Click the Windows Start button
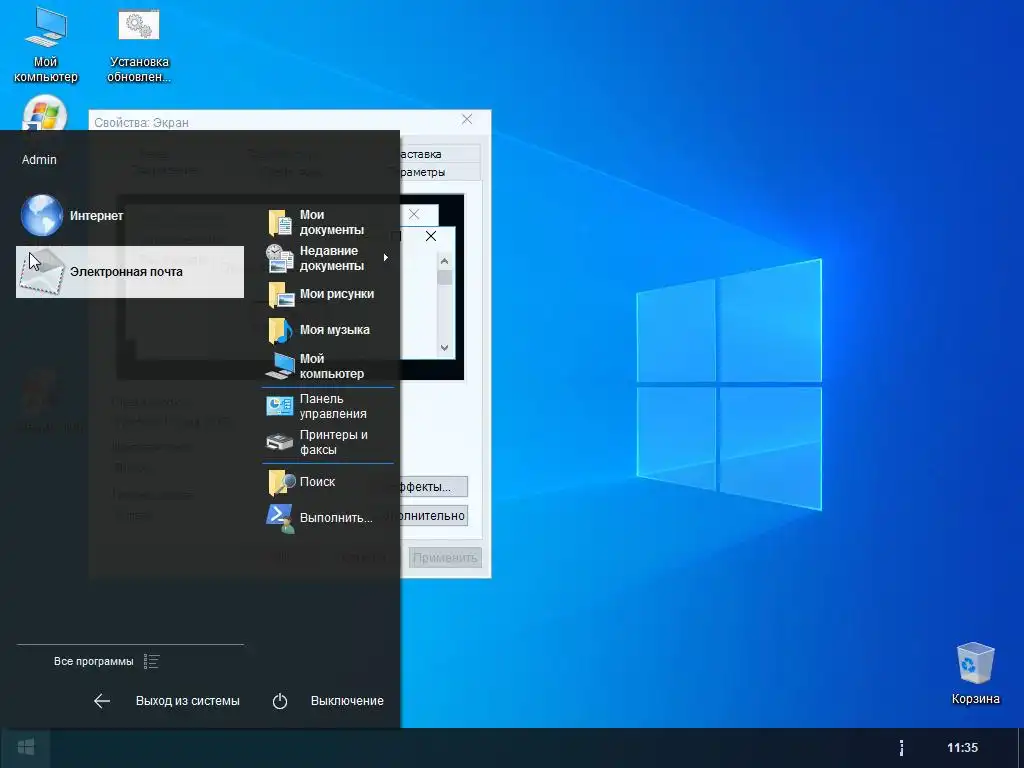 tap(25, 748)
